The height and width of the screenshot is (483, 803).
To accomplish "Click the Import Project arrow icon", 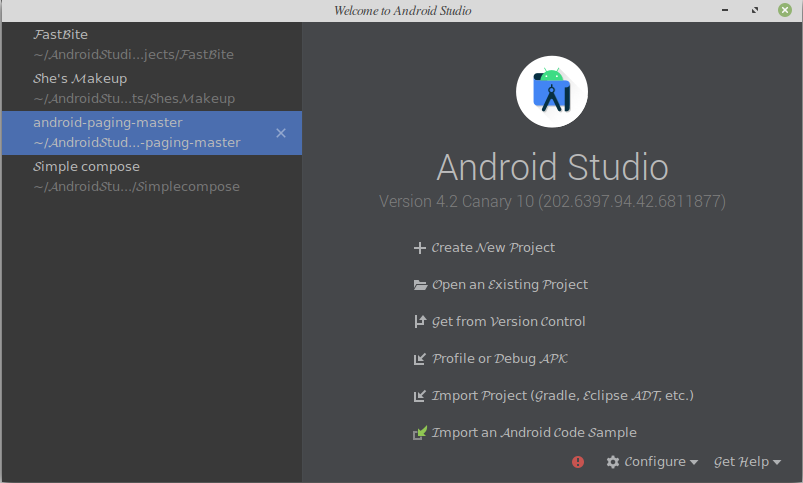I will 419,396.
